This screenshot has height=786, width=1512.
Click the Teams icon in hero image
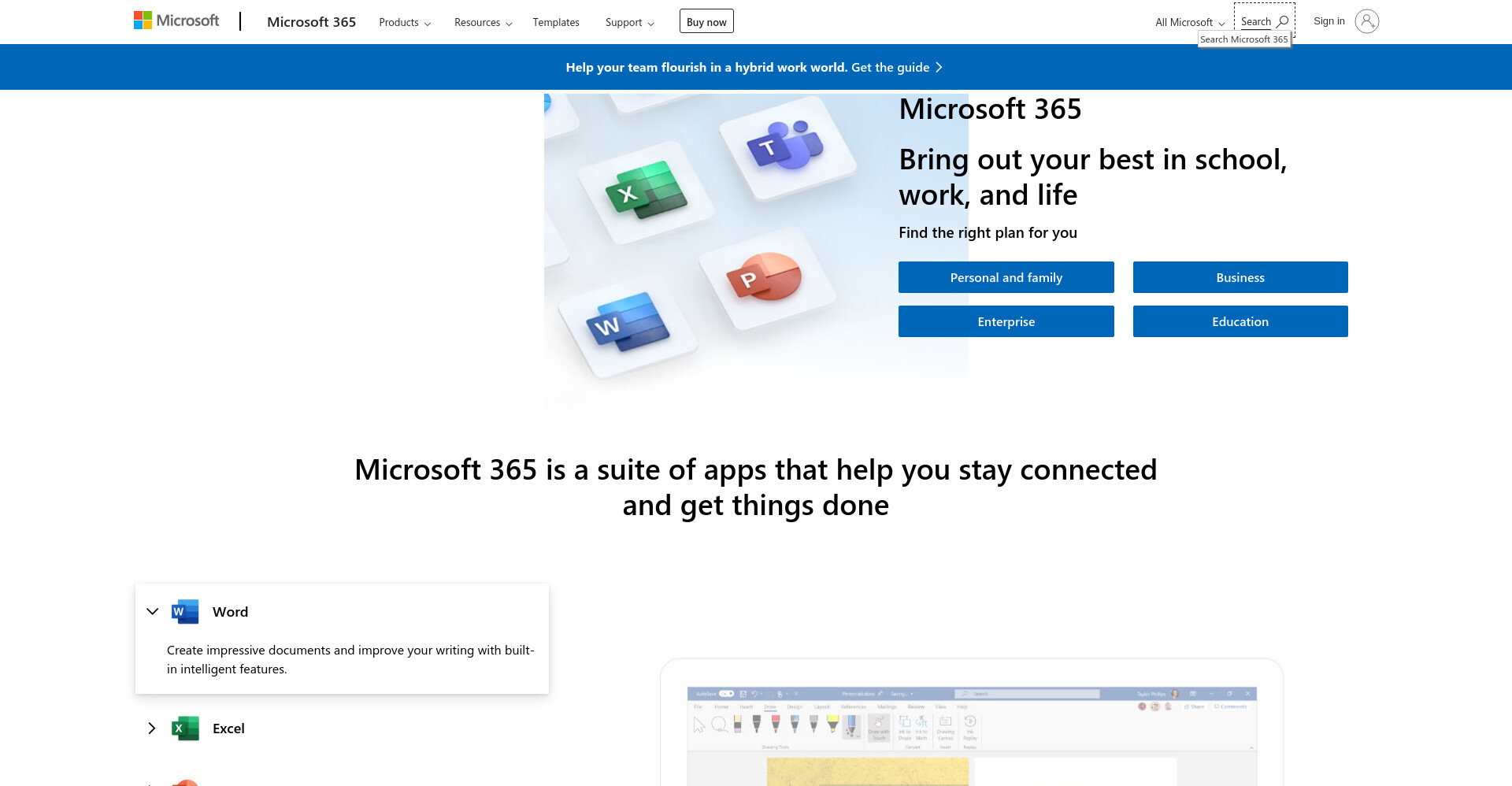[785, 146]
